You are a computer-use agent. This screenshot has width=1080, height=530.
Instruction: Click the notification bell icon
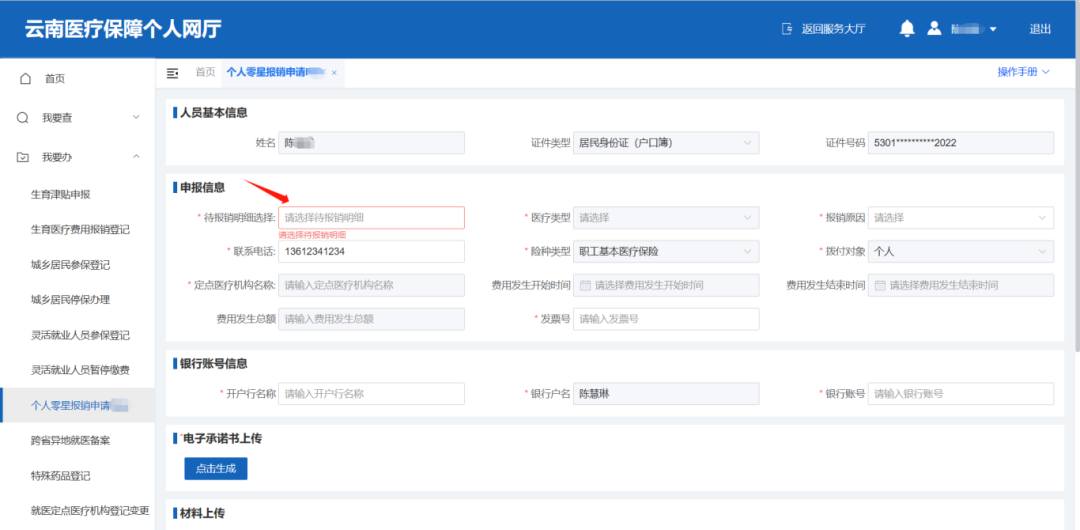pyautogui.click(x=907, y=29)
